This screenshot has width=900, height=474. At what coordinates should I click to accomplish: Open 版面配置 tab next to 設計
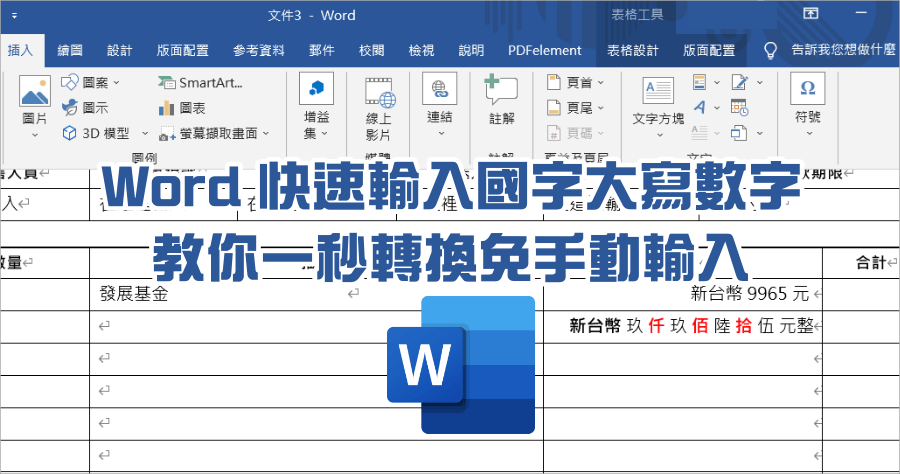[x=183, y=50]
